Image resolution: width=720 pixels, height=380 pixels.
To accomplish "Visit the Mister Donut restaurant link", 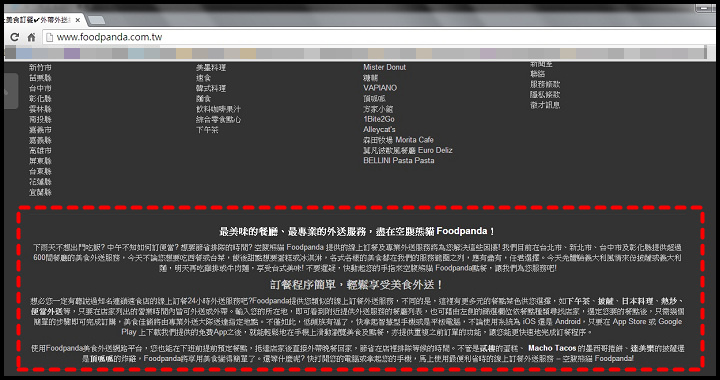I will click(x=384, y=67).
